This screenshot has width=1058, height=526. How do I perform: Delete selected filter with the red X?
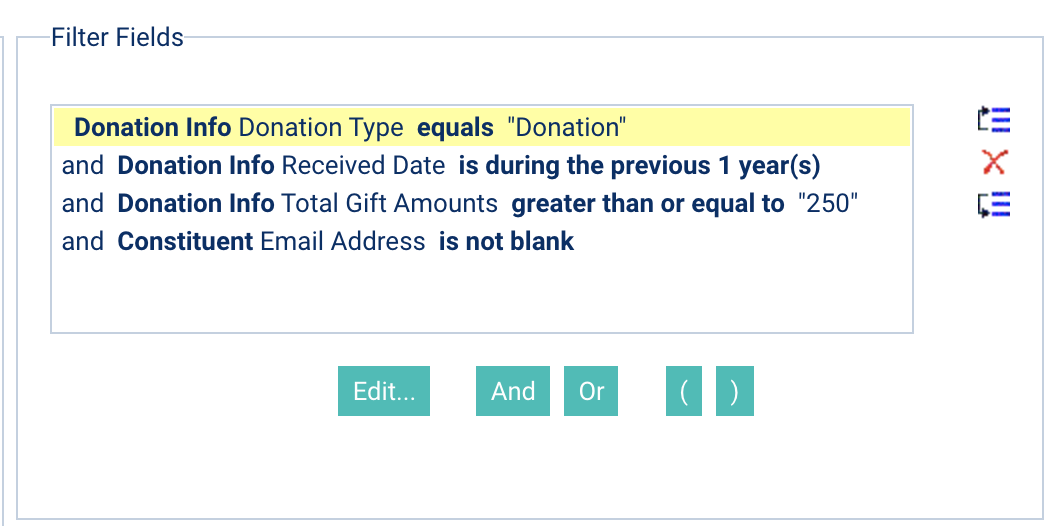click(995, 163)
